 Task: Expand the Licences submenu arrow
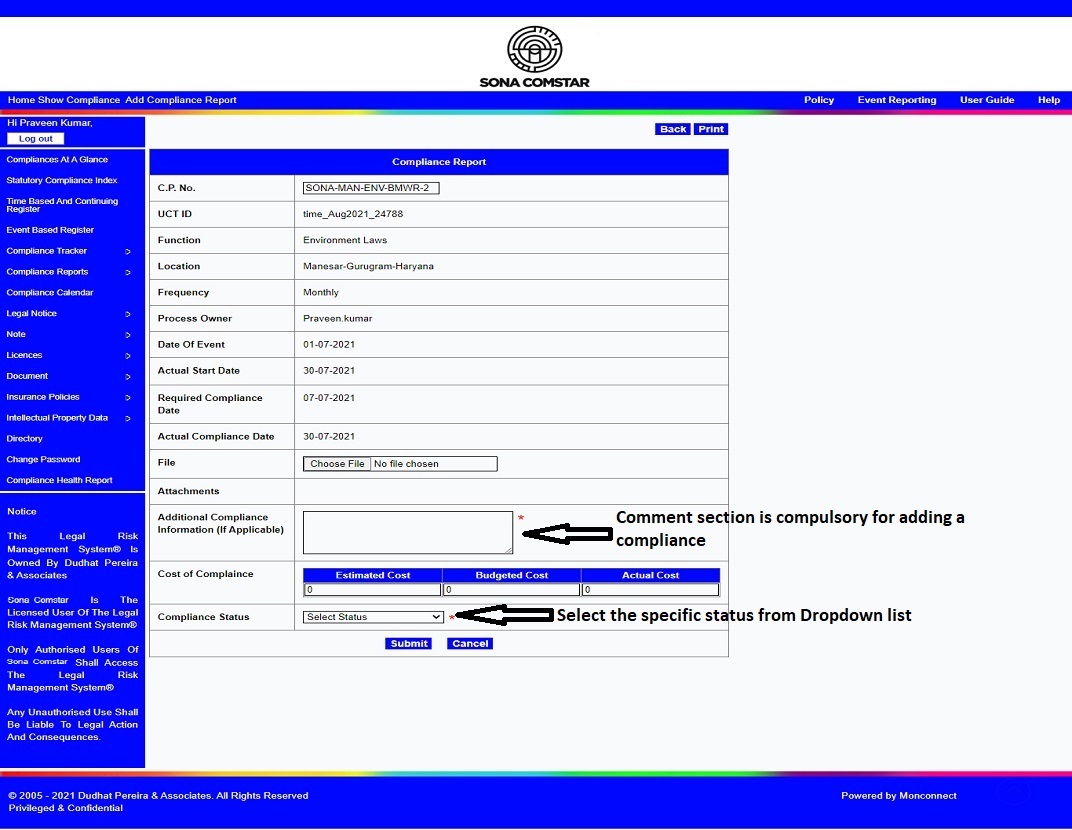[x=128, y=356]
